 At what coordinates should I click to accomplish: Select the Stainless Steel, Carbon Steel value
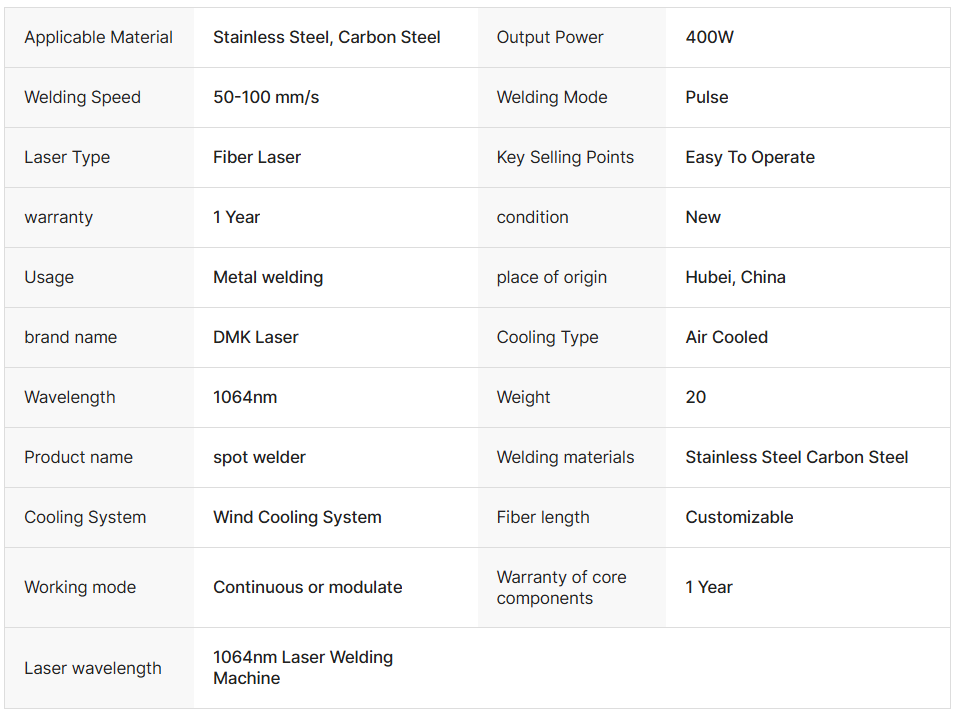pos(327,38)
